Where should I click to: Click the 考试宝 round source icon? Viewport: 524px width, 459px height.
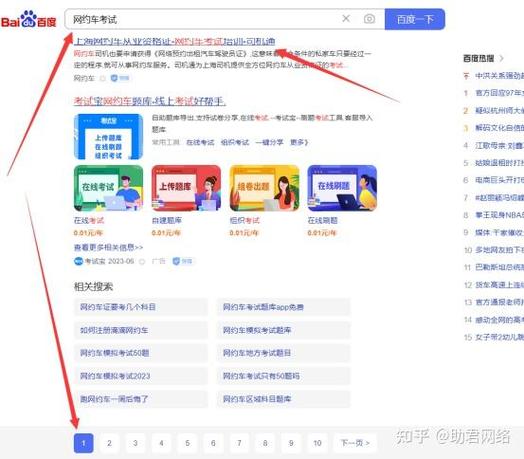click(78, 261)
